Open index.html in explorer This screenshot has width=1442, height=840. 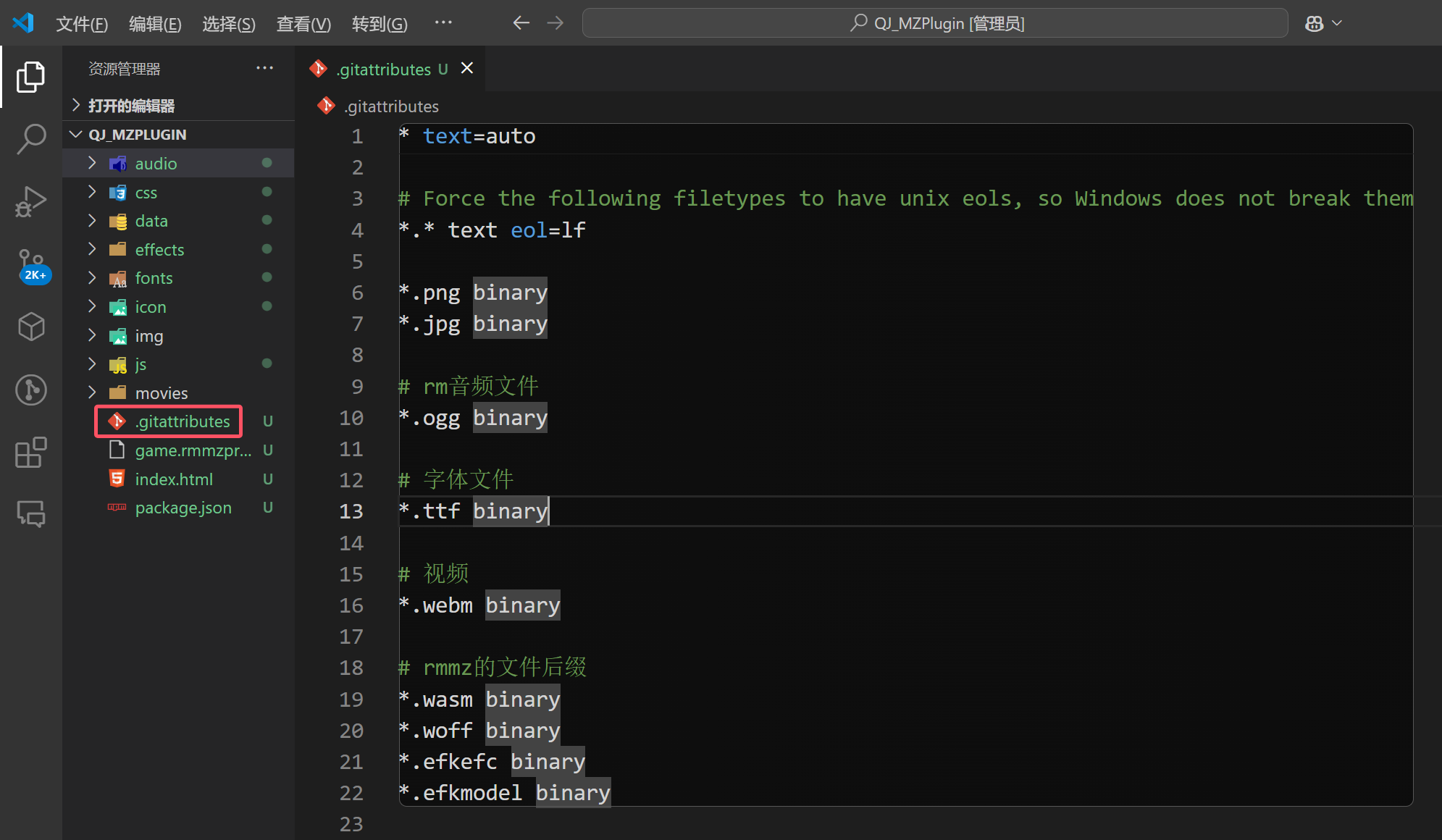(x=178, y=479)
